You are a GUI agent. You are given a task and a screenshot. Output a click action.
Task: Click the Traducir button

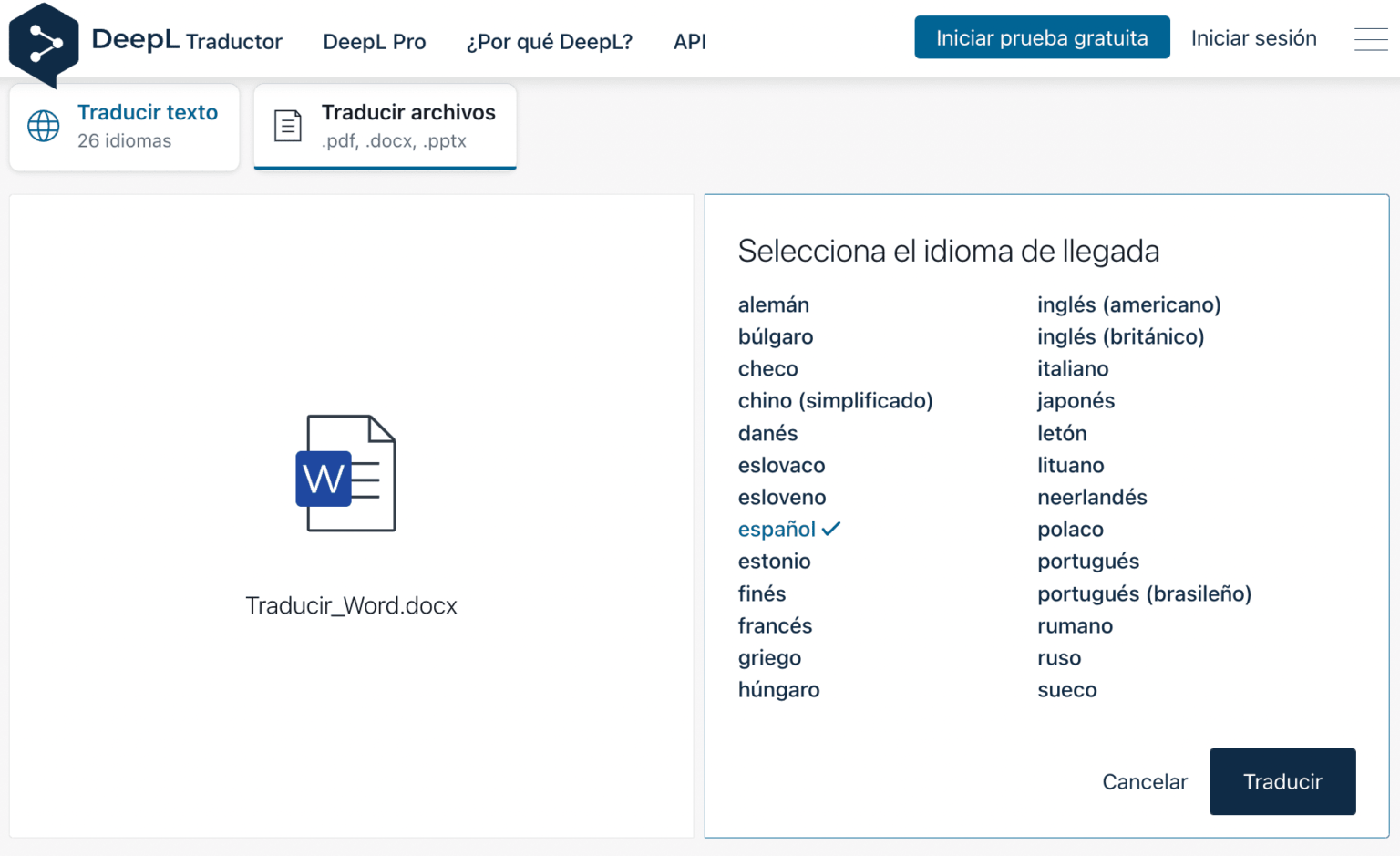point(1282,781)
